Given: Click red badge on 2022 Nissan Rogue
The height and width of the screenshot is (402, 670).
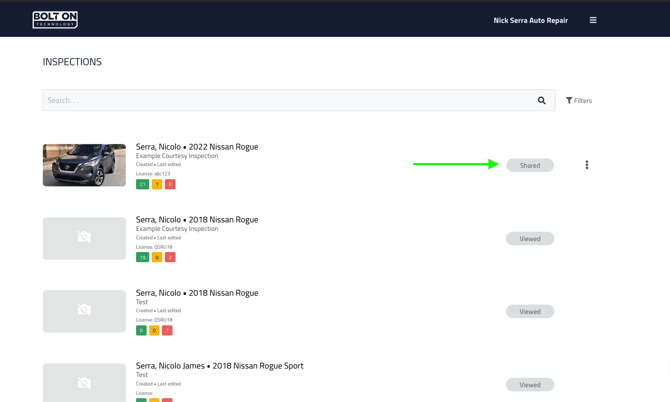Looking at the screenshot, I should tap(170, 184).
